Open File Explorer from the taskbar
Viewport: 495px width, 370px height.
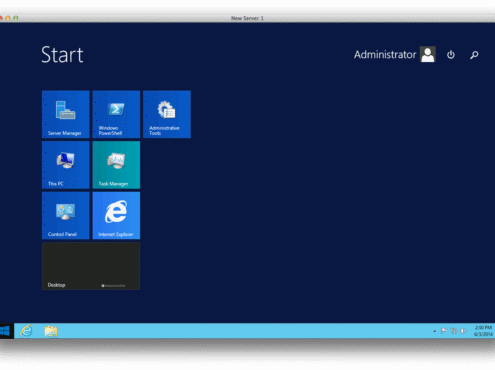click(x=51, y=331)
